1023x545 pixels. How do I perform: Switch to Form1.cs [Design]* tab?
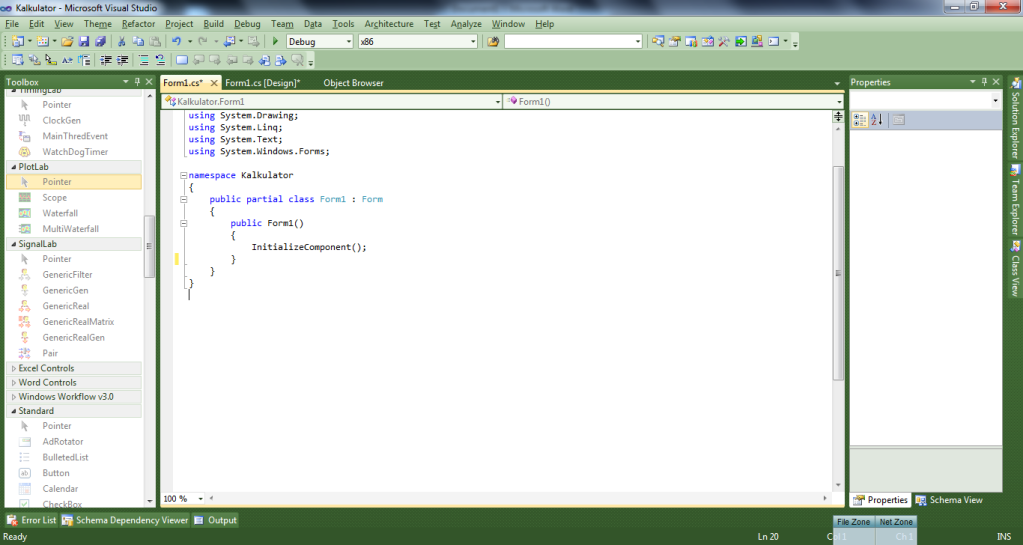pyautogui.click(x=263, y=83)
